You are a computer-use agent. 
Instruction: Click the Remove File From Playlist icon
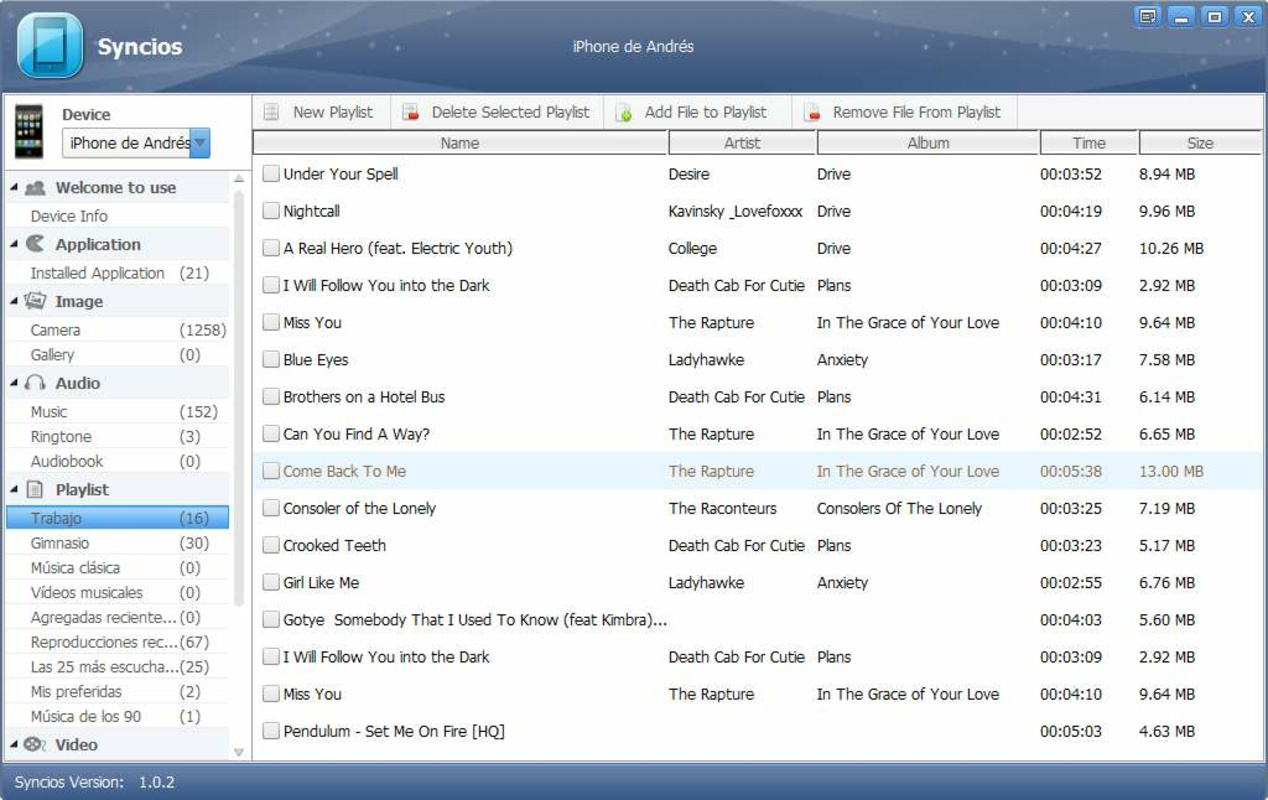tap(813, 113)
